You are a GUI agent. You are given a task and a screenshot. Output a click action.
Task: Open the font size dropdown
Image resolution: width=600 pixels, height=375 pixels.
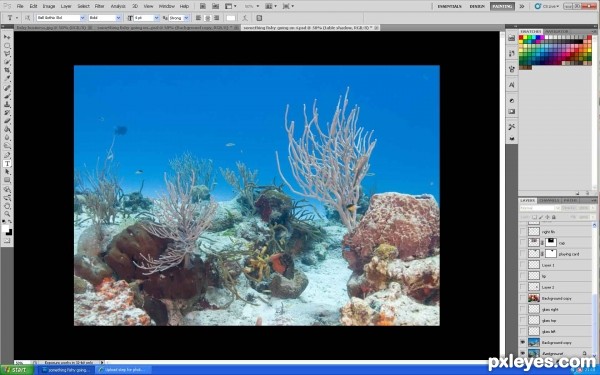click(156, 18)
